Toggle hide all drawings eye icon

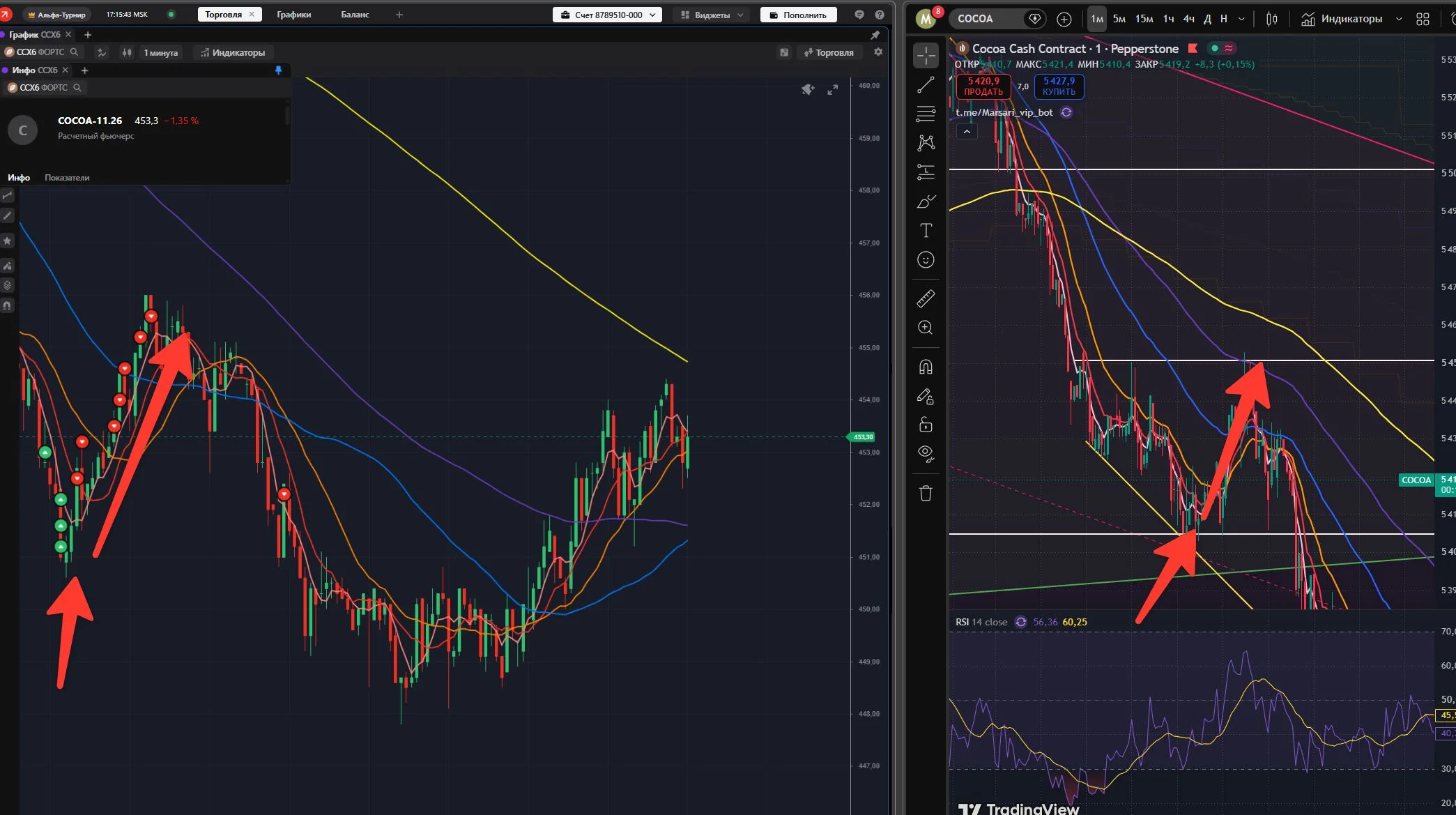[x=926, y=454]
